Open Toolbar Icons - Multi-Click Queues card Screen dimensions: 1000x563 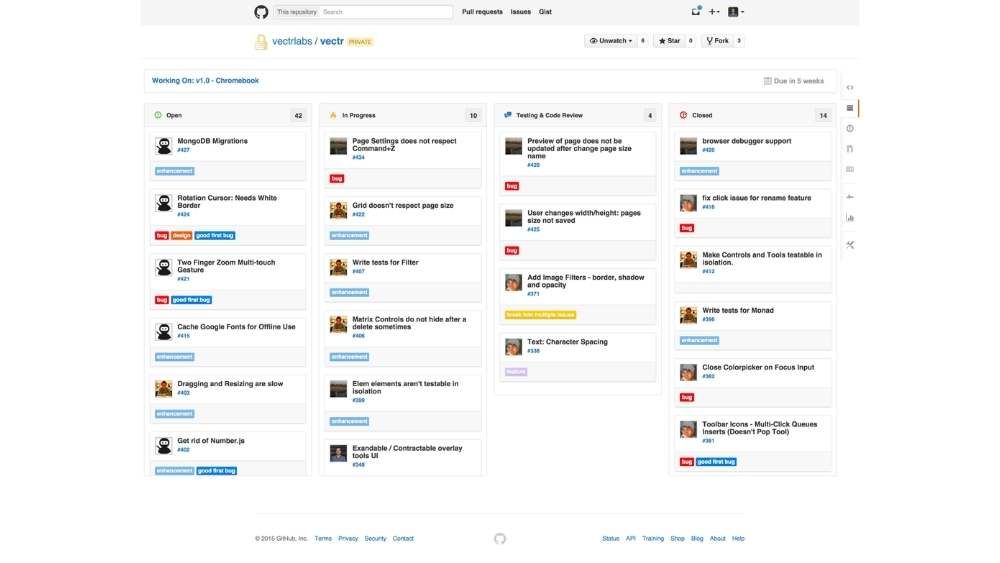coord(760,428)
